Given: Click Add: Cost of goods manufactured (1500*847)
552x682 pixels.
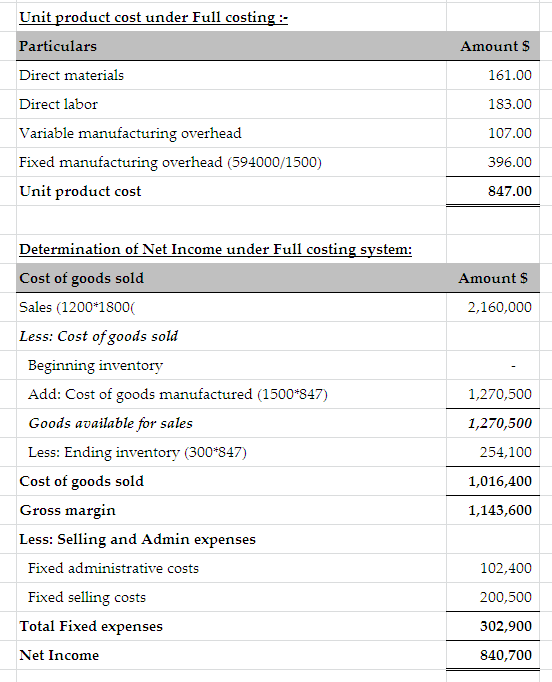Looking at the screenshot, I should (178, 394).
